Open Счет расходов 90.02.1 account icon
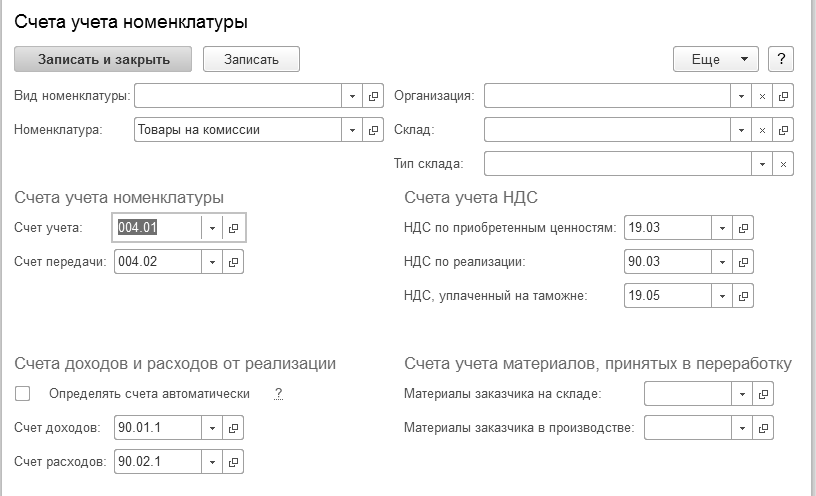816x496 pixels. (x=233, y=462)
